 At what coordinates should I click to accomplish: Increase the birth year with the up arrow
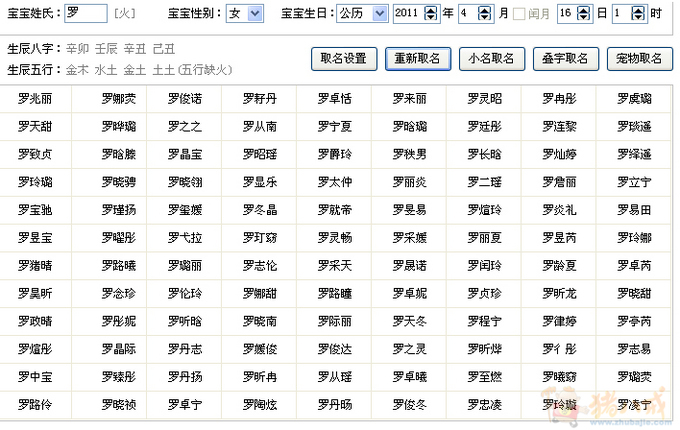pyautogui.click(x=431, y=10)
